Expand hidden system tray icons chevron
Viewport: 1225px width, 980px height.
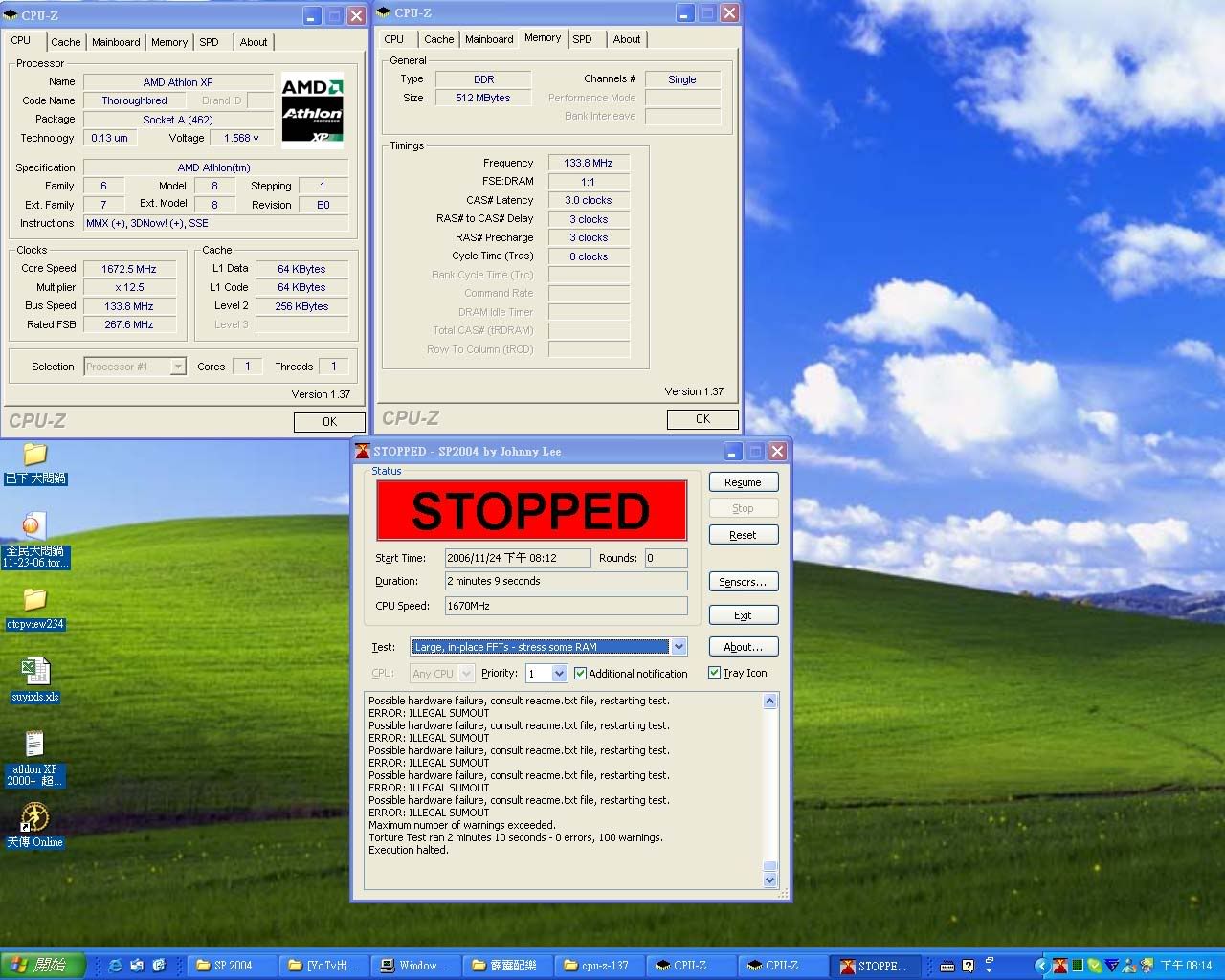coord(1041,966)
